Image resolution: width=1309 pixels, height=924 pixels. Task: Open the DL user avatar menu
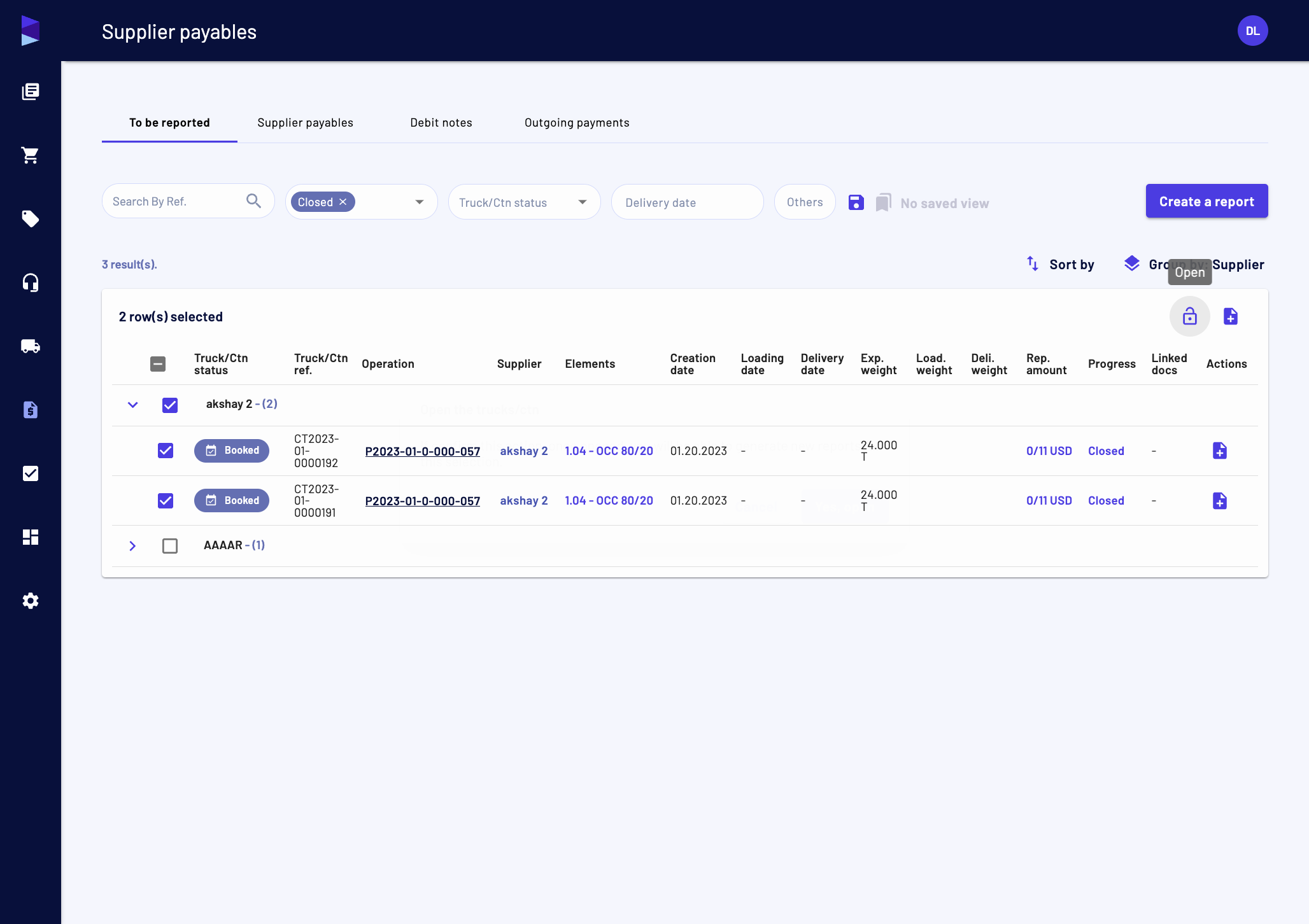click(1252, 31)
